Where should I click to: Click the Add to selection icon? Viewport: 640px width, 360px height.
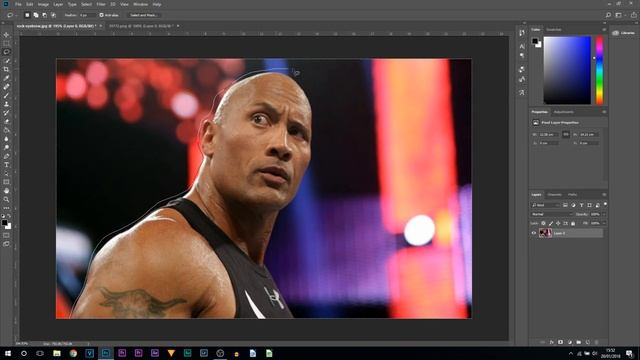[x=36, y=15]
